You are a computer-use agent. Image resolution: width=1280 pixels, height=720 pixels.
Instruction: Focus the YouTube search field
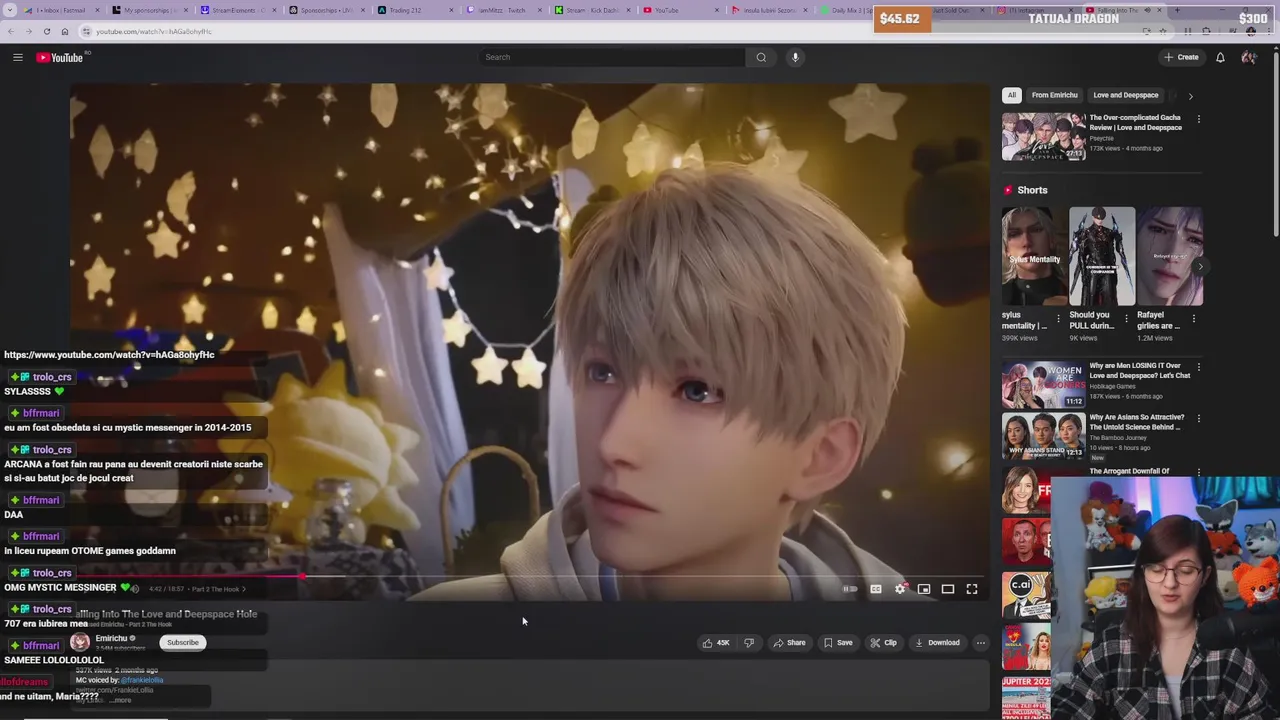click(x=612, y=57)
